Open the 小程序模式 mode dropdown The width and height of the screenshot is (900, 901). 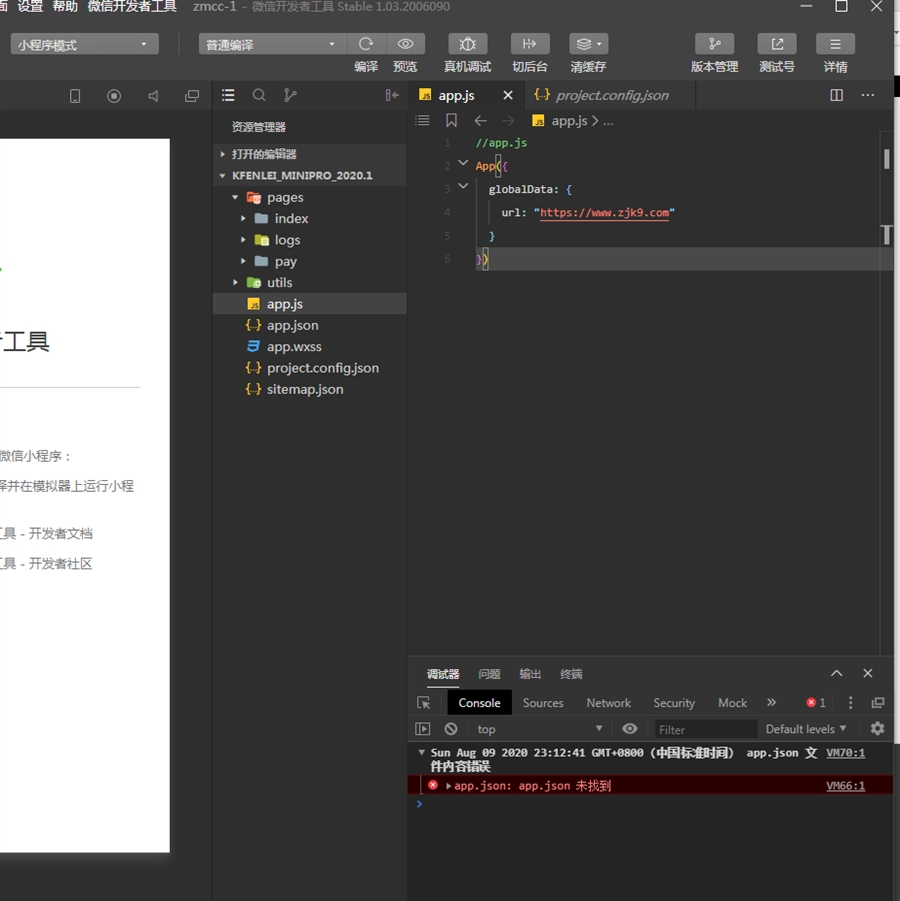(85, 45)
